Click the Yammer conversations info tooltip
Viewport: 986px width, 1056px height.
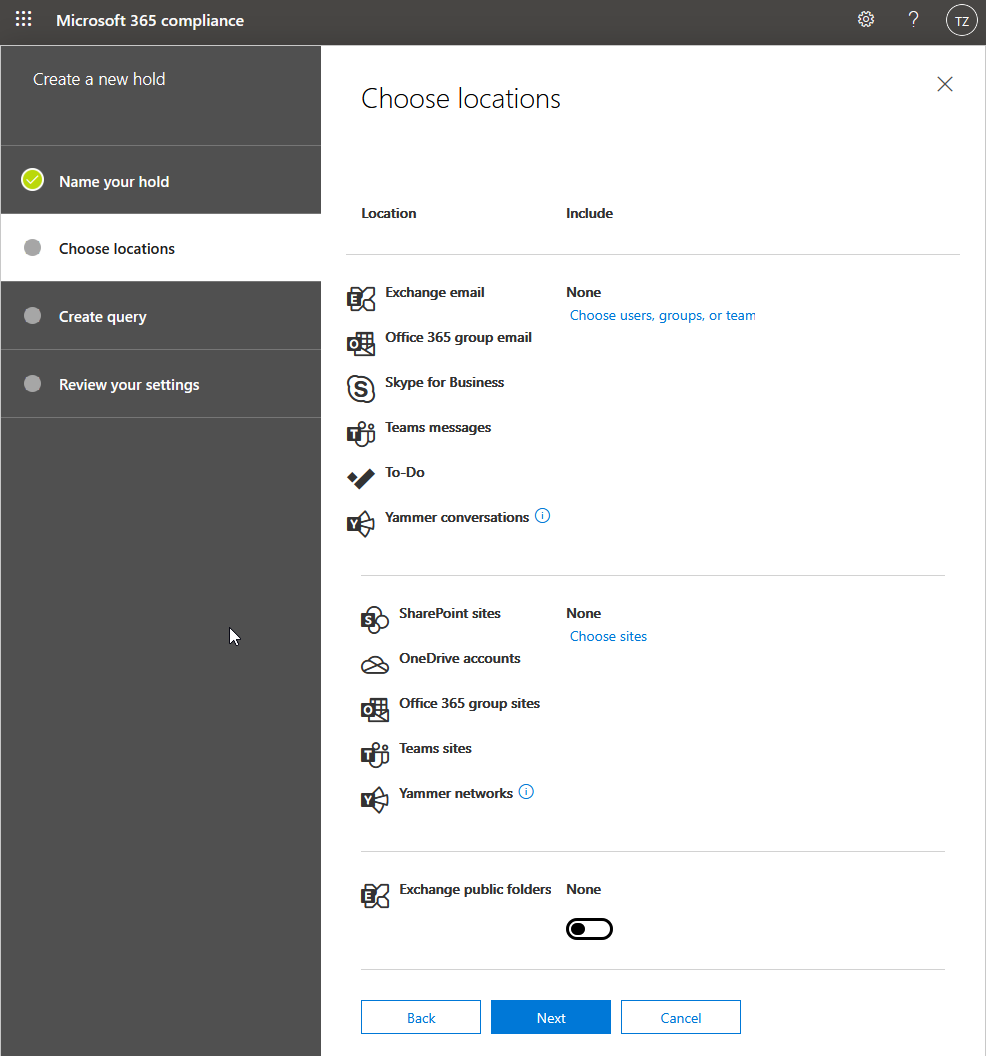click(542, 515)
